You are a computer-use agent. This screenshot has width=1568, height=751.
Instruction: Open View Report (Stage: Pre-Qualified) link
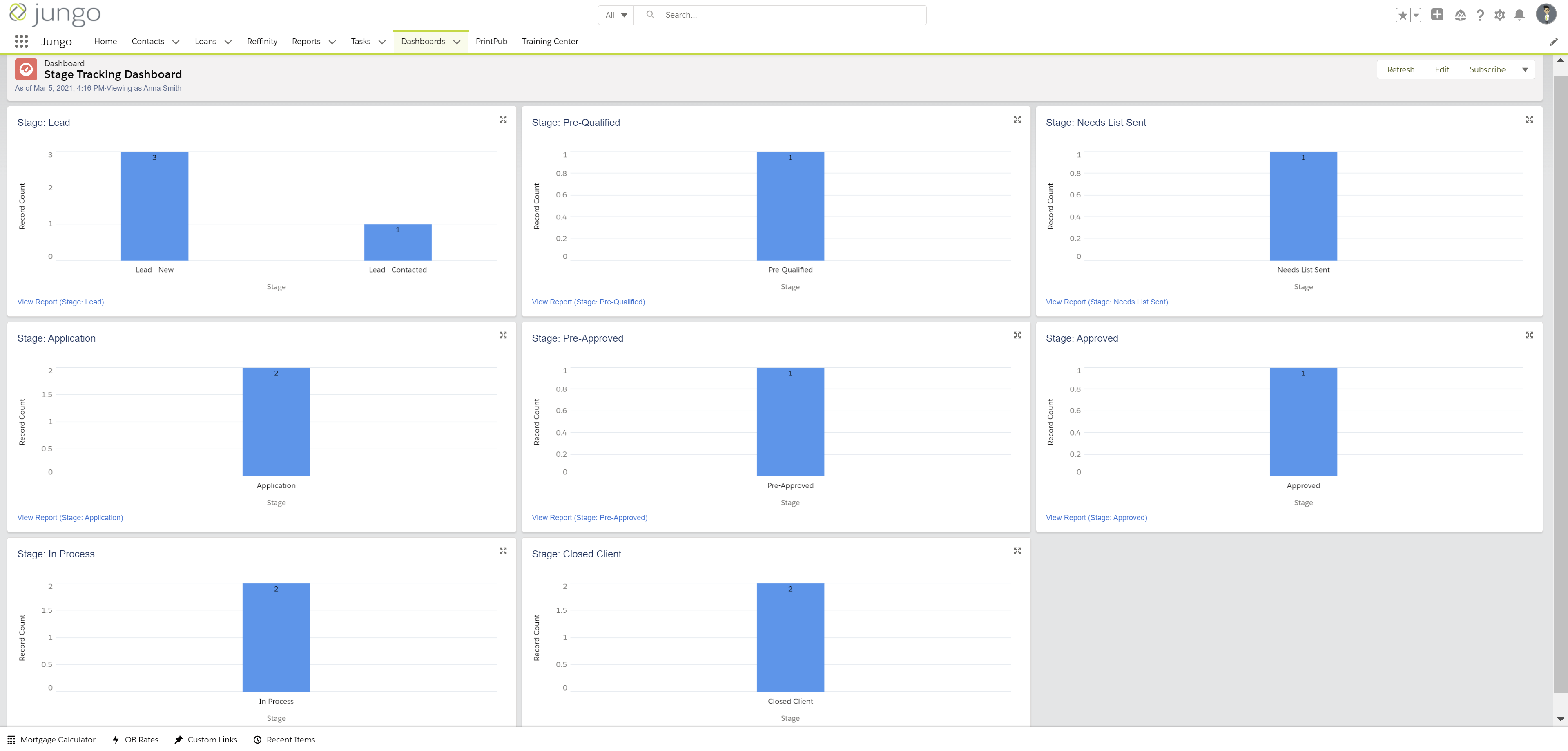(588, 302)
